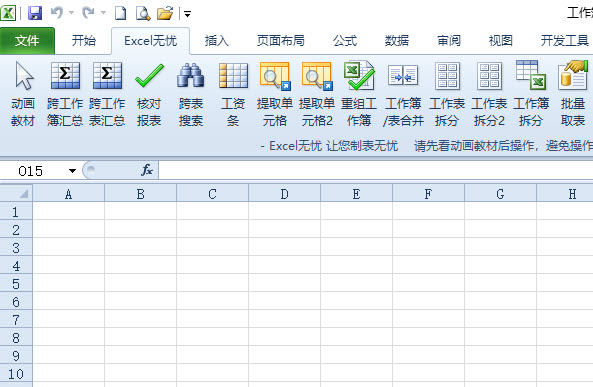This screenshot has height=387, width=593.
Task: Click the Excel application icon
Action: coord(8,13)
